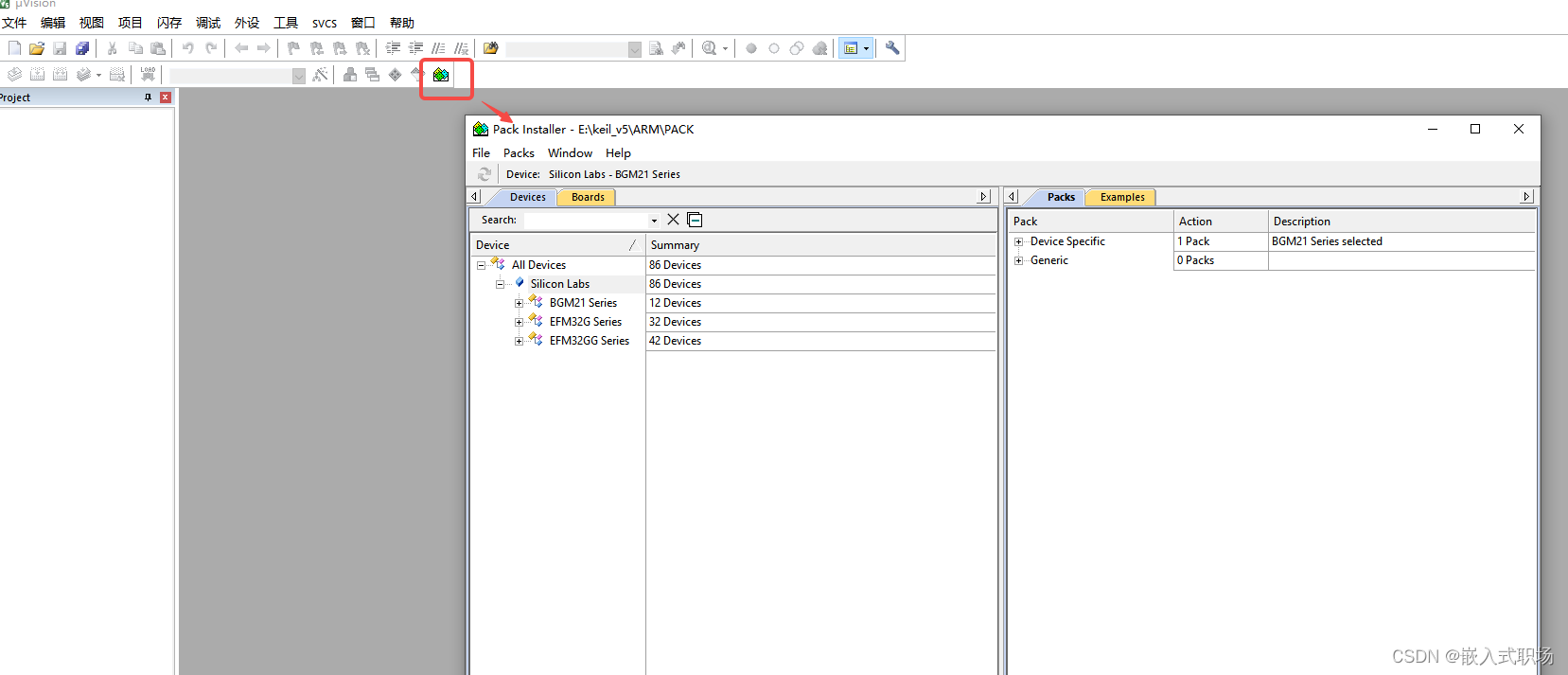Open Options for Target magic wand icon

click(x=321, y=75)
